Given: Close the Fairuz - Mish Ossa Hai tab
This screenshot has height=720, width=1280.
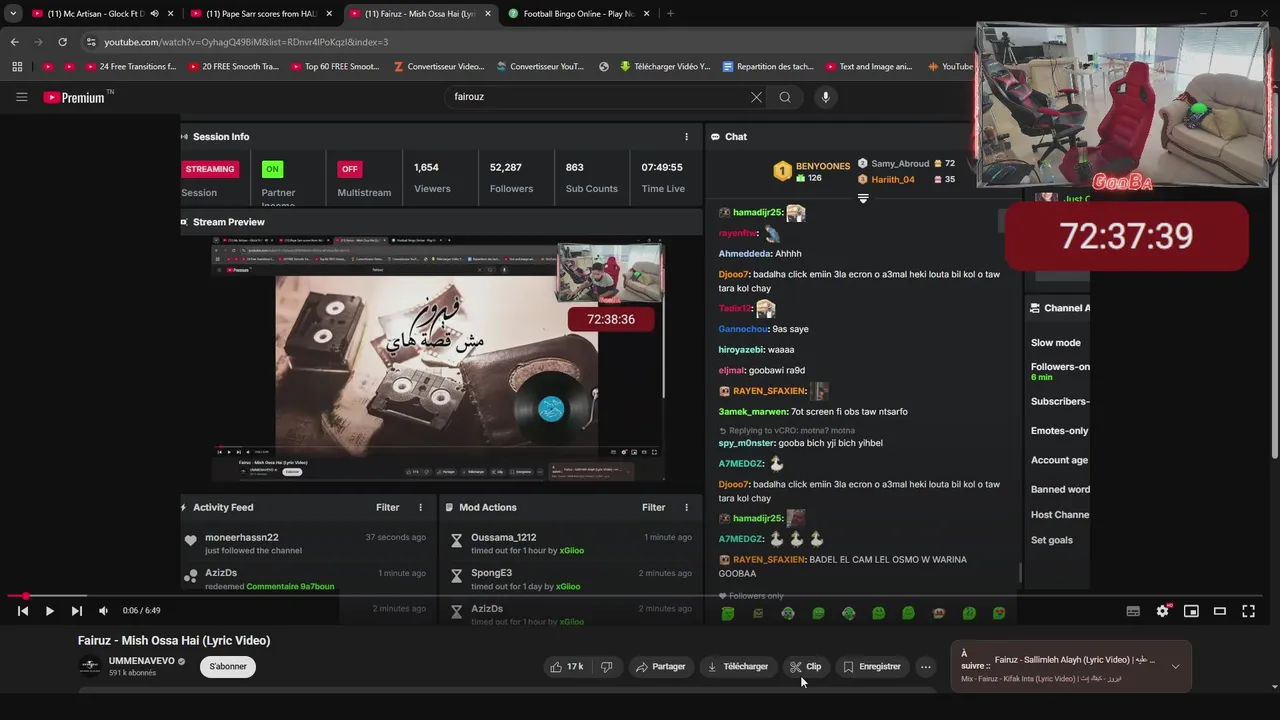Looking at the screenshot, I should click(x=487, y=14).
